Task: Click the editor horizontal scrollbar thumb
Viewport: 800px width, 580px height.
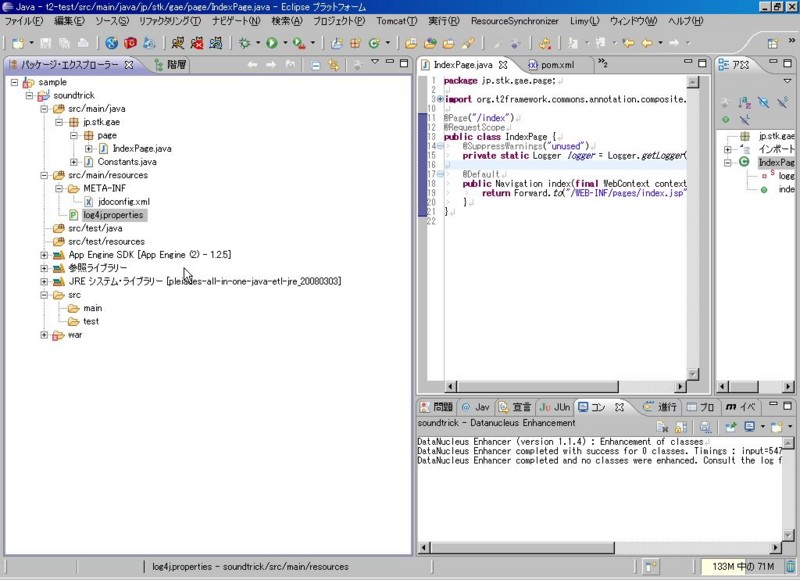Action: [x=537, y=386]
